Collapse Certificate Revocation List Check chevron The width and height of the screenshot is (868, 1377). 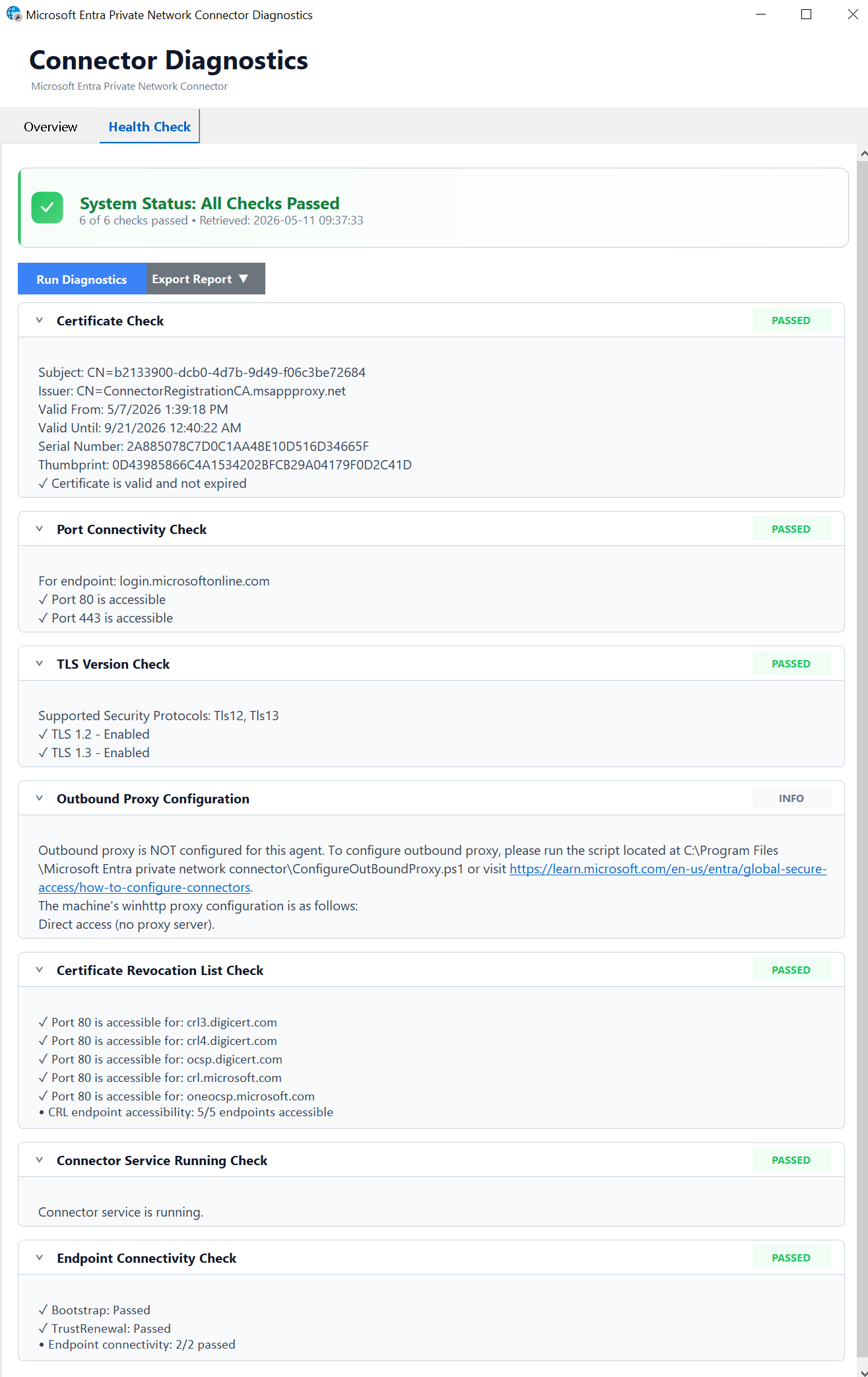tap(40, 970)
